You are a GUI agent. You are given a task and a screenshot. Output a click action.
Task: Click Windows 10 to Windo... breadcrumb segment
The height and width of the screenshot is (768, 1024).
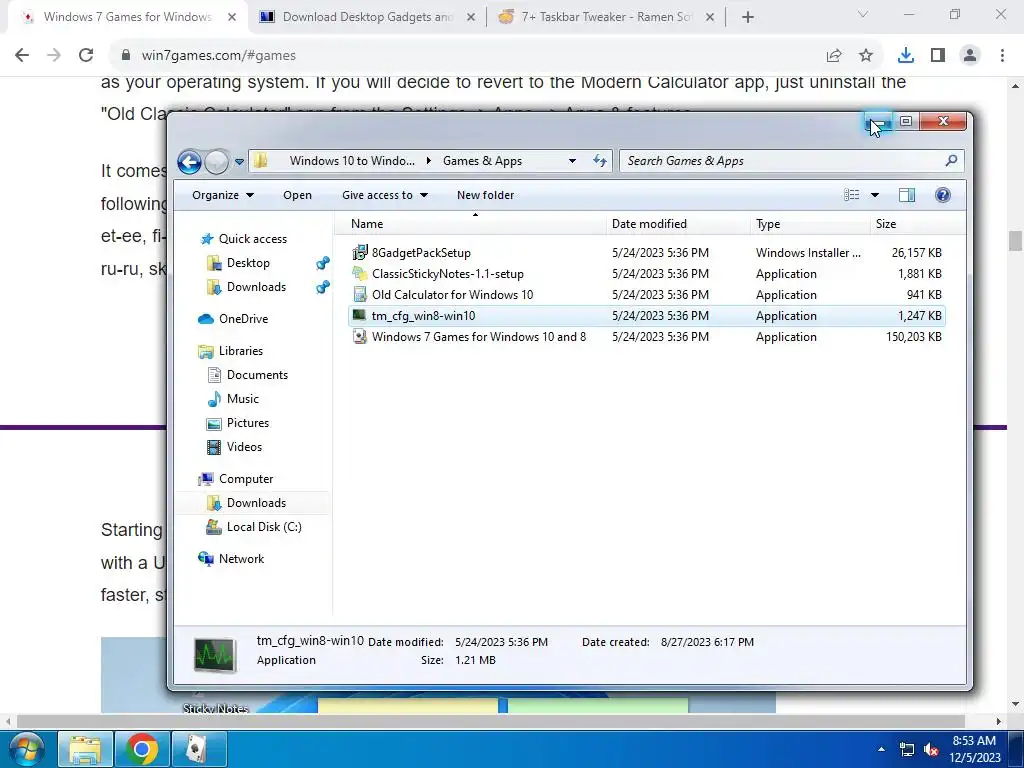pos(352,161)
